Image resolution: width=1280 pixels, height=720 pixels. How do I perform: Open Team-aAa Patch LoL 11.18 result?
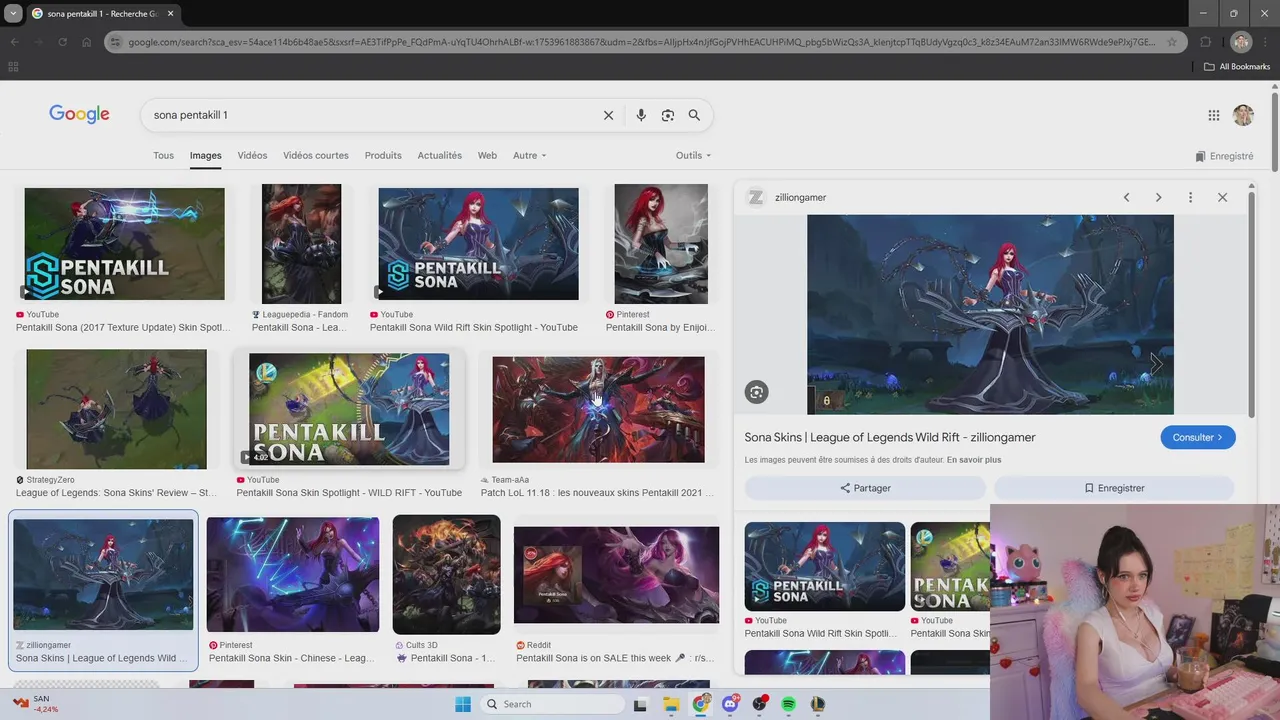coord(598,409)
